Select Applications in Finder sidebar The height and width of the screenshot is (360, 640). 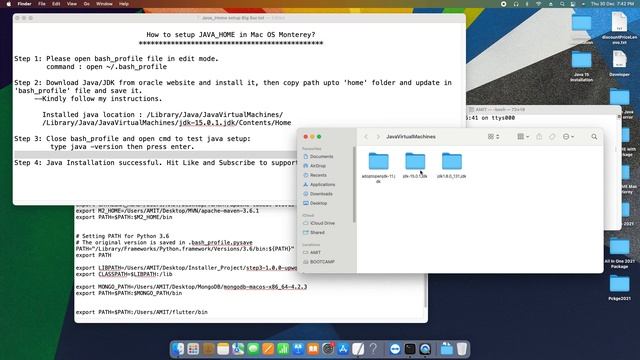319,184
